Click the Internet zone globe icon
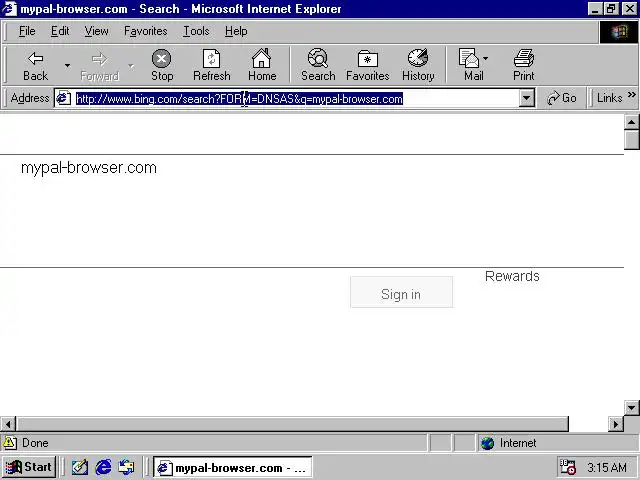The image size is (640, 480). tap(487, 443)
